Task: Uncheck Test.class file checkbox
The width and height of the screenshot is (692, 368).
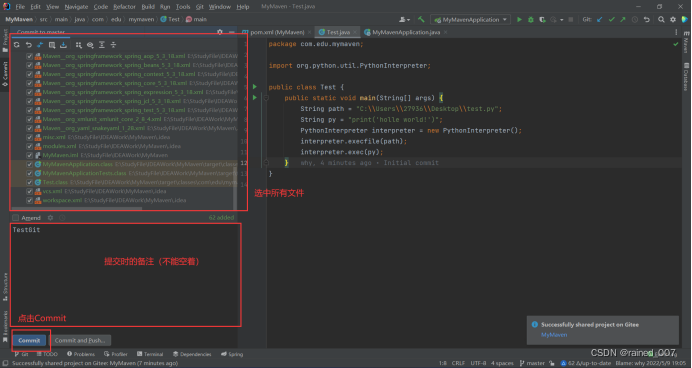Action: [x=30, y=182]
